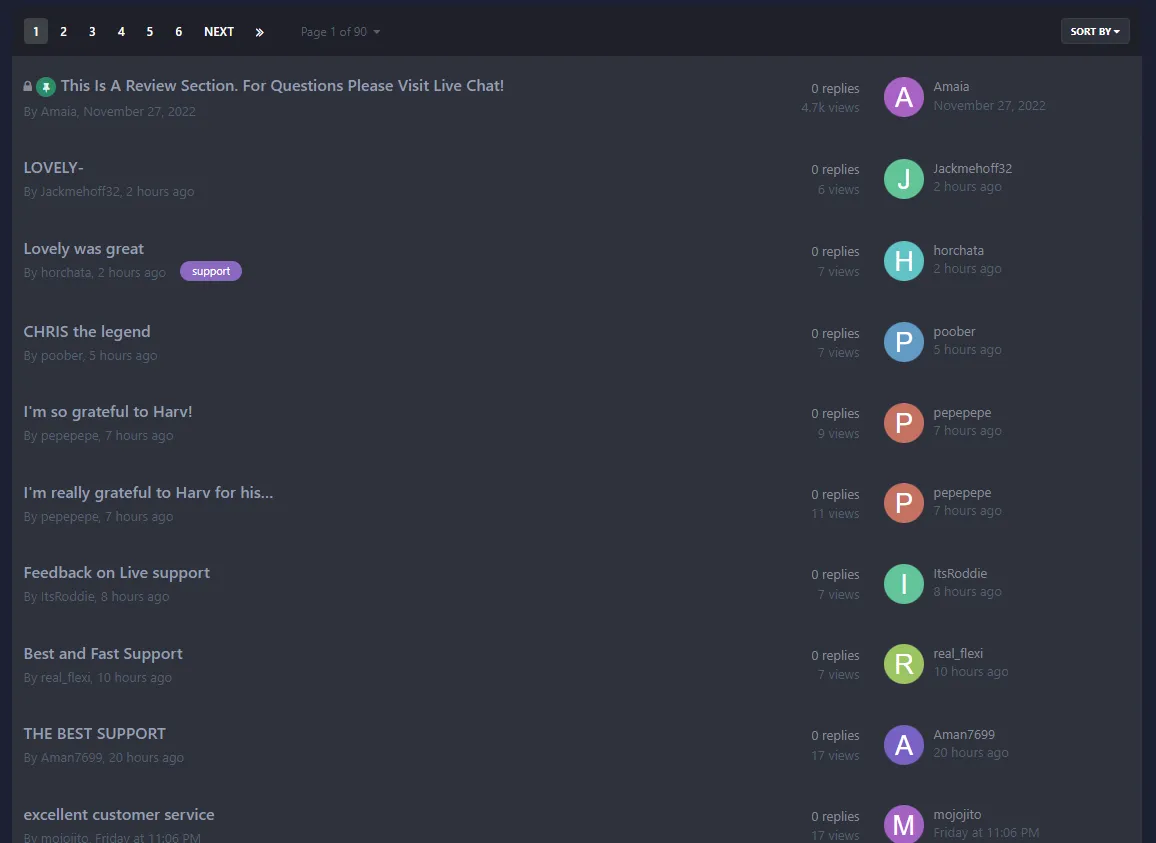This screenshot has height=843, width=1156.
Task: Open Amaia's purple avatar
Action: (x=903, y=97)
